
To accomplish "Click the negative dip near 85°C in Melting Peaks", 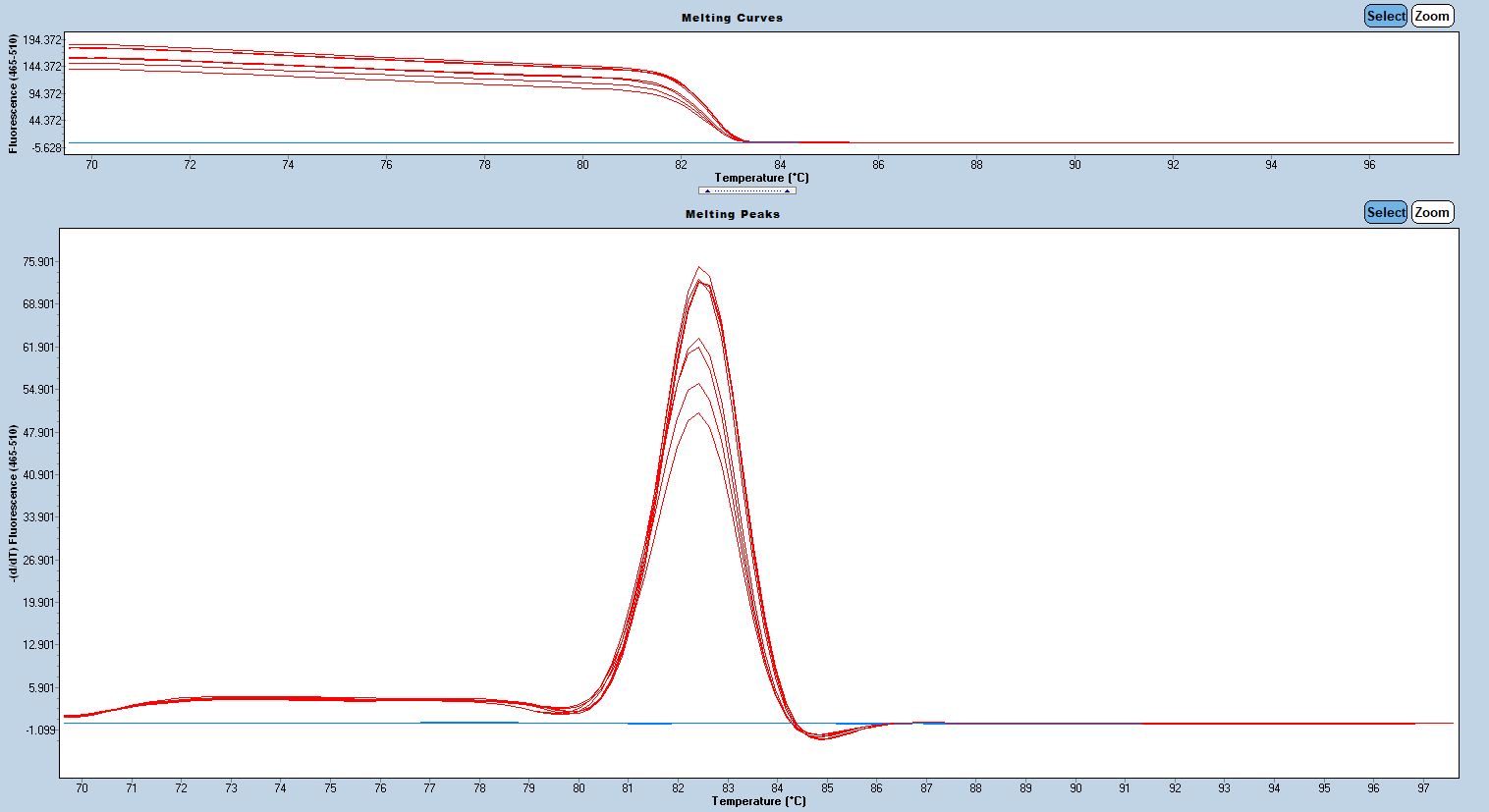I will (x=821, y=737).
